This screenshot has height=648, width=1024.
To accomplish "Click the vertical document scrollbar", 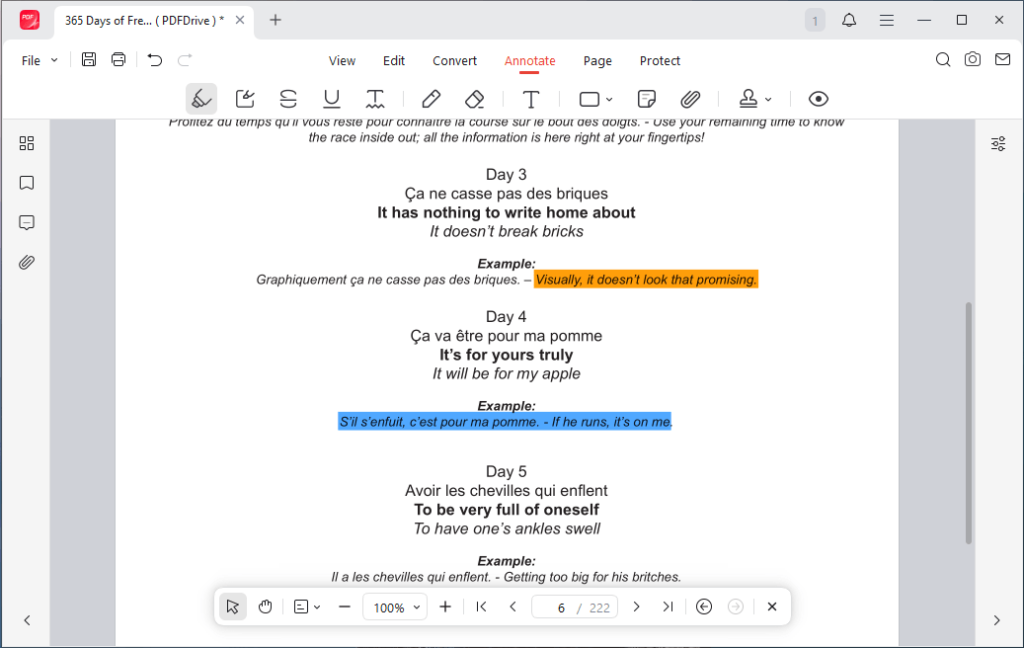I will [x=968, y=423].
